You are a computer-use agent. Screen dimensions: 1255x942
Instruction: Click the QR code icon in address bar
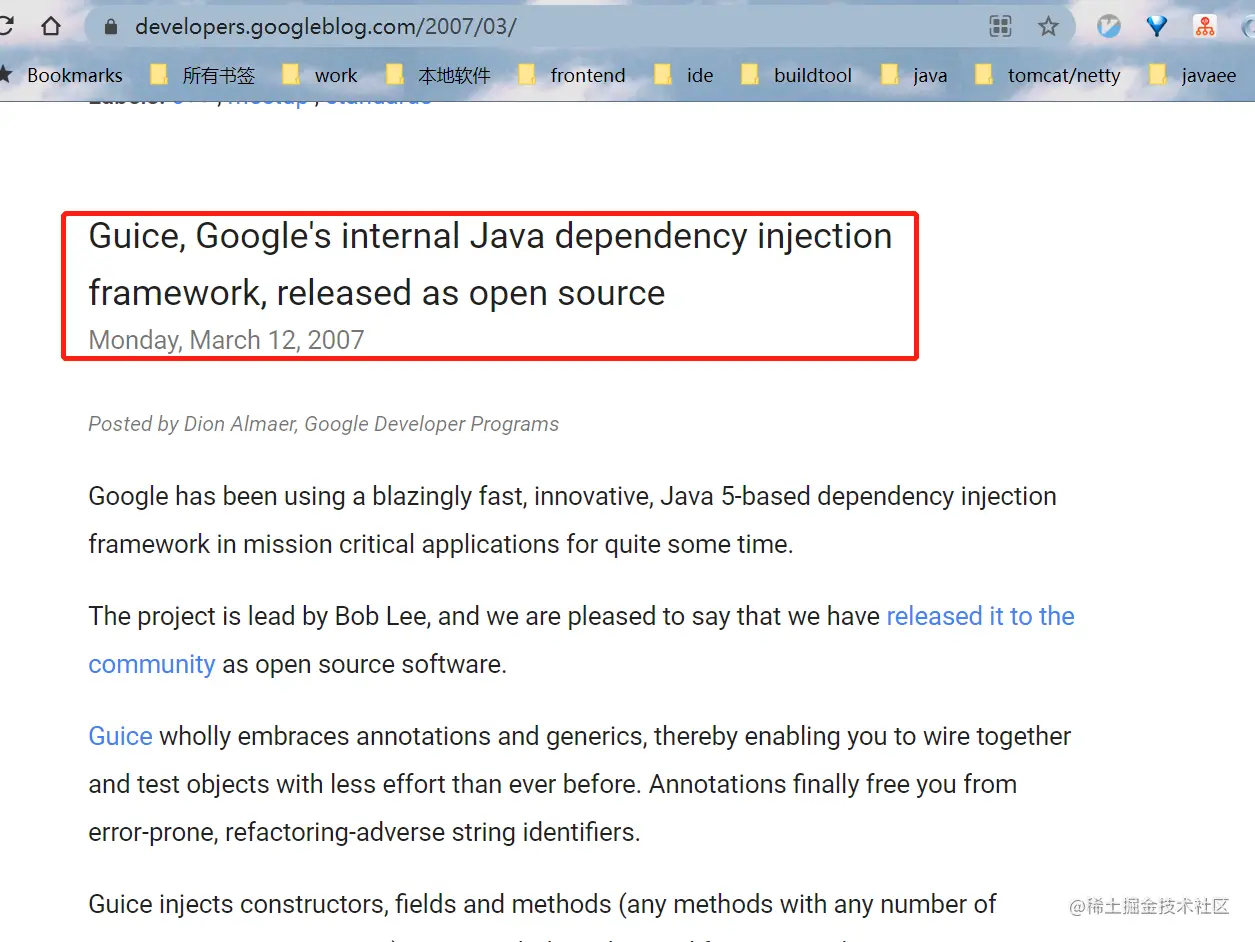tap(1000, 27)
